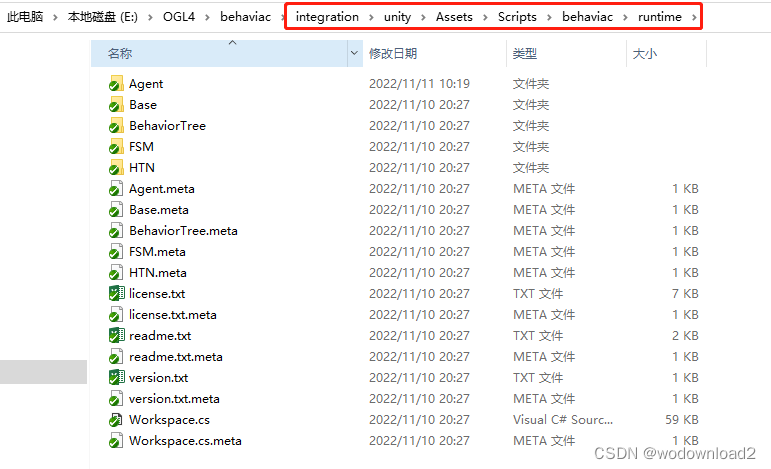Expand chevron after Assets in path
The width and height of the screenshot is (771, 469).
click(x=485, y=17)
